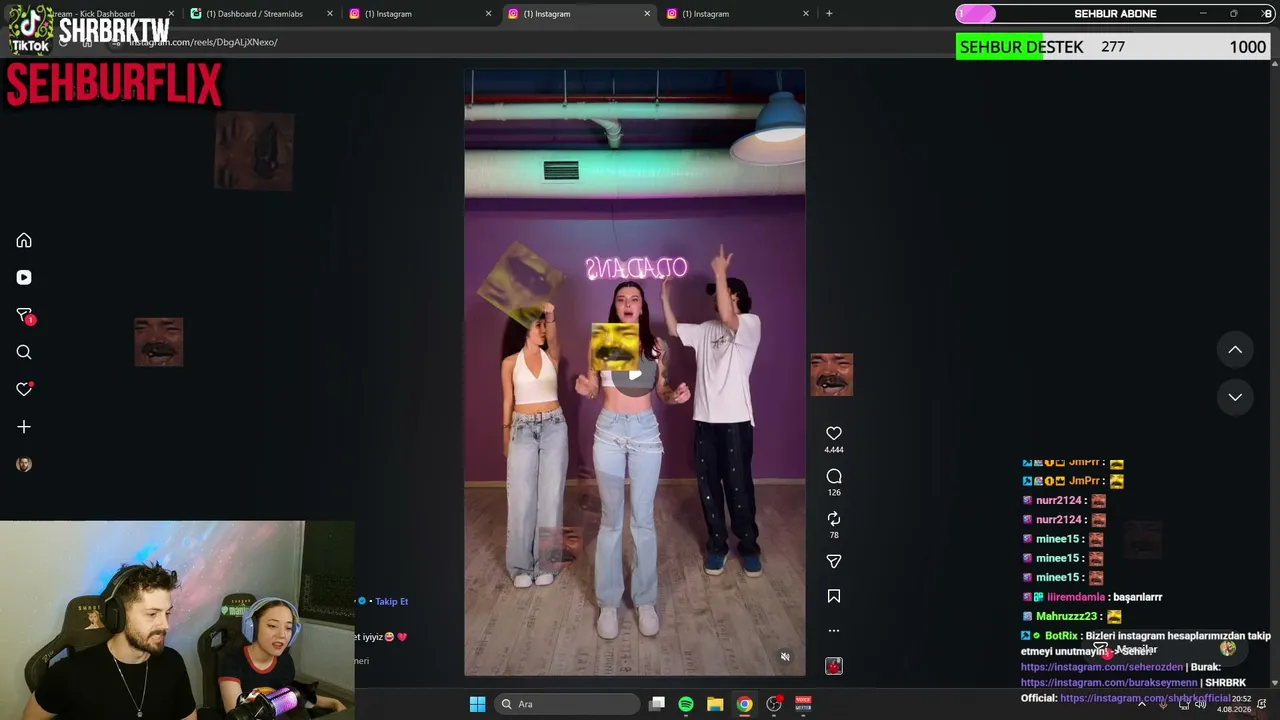Open comments on the reel
The height and width of the screenshot is (720, 1280).
coord(834,476)
